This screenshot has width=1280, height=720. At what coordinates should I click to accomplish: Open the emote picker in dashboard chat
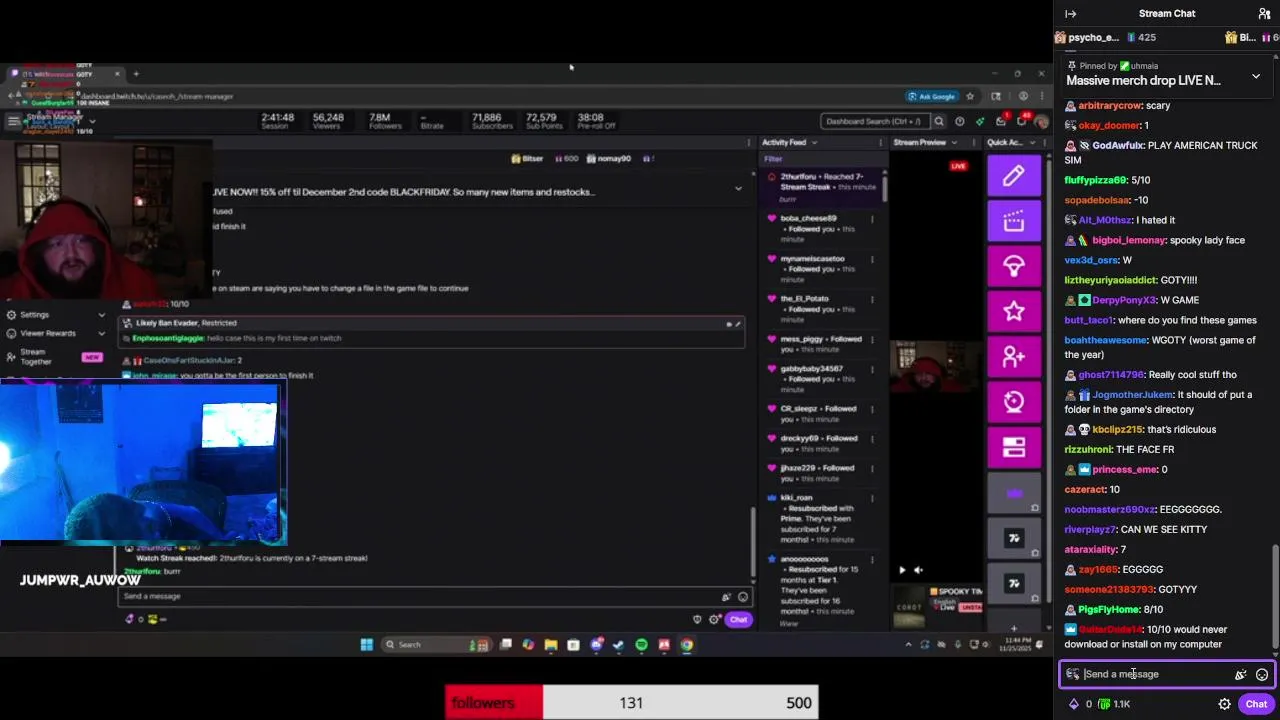click(x=742, y=597)
